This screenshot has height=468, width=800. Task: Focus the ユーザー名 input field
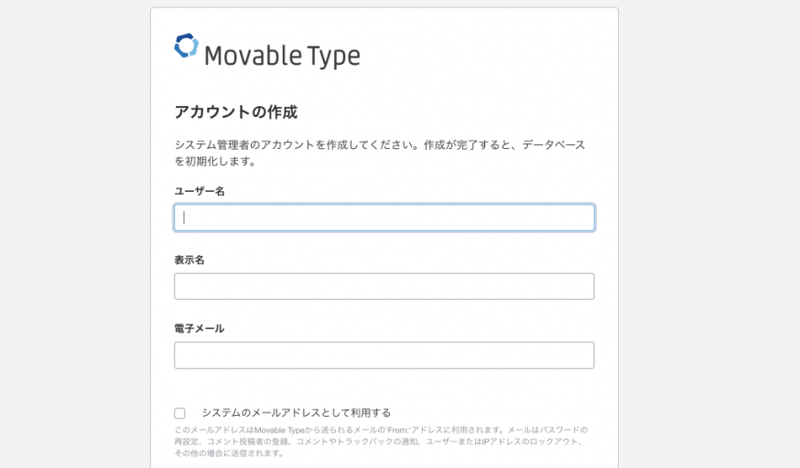384,217
